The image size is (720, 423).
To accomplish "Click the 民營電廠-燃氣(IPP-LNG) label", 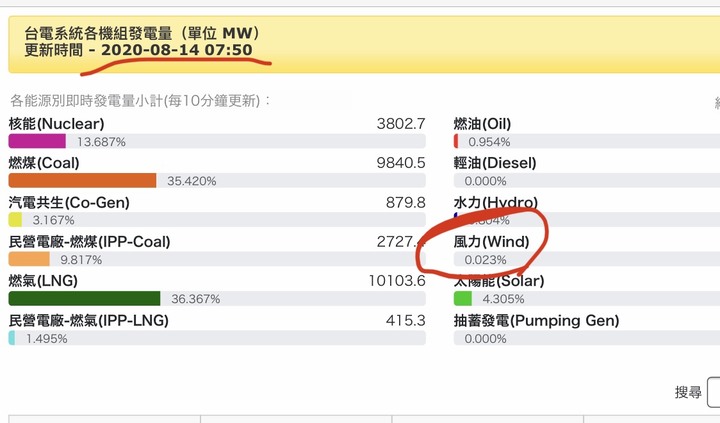I will point(89,321).
